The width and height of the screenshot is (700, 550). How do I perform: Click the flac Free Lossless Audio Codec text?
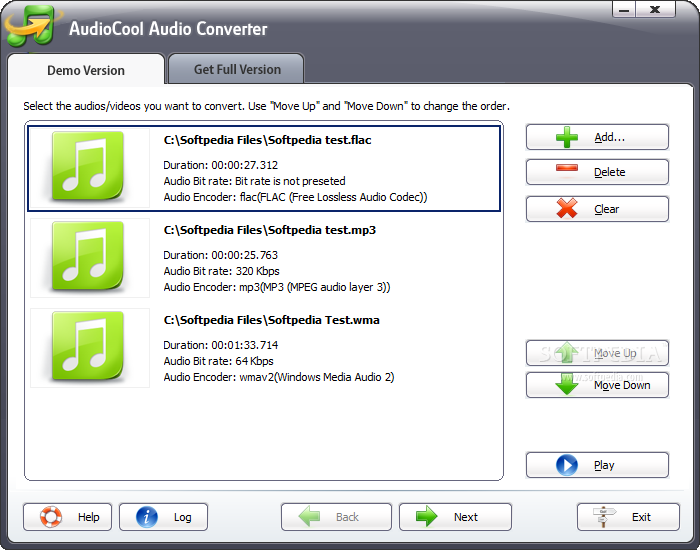coord(333,197)
